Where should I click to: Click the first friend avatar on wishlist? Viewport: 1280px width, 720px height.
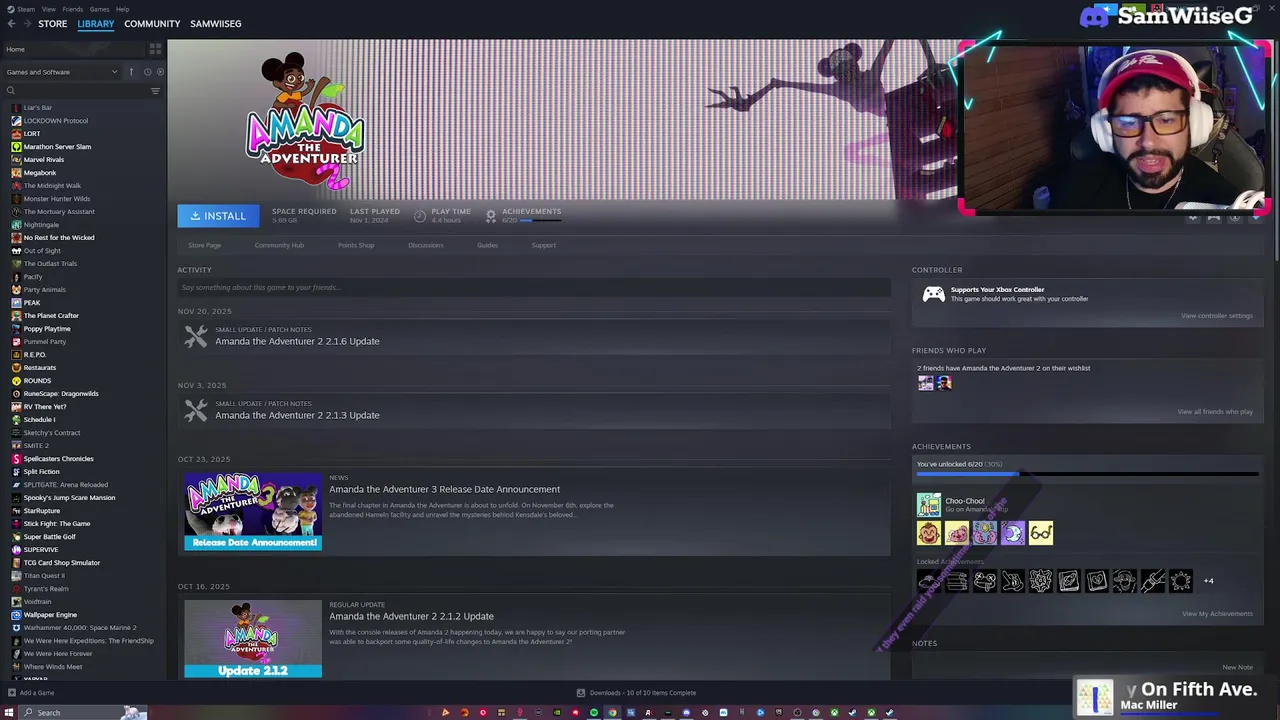pyautogui.click(x=925, y=383)
